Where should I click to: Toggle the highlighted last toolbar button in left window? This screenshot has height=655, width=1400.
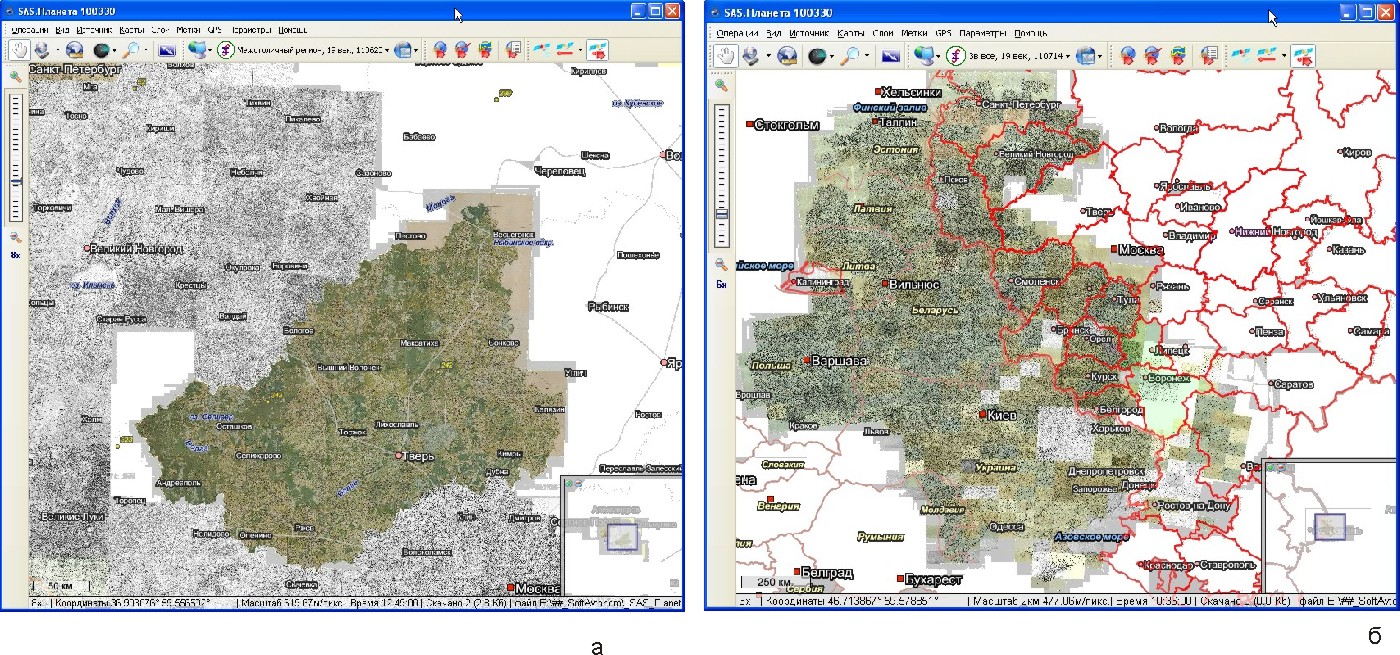click(597, 49)
